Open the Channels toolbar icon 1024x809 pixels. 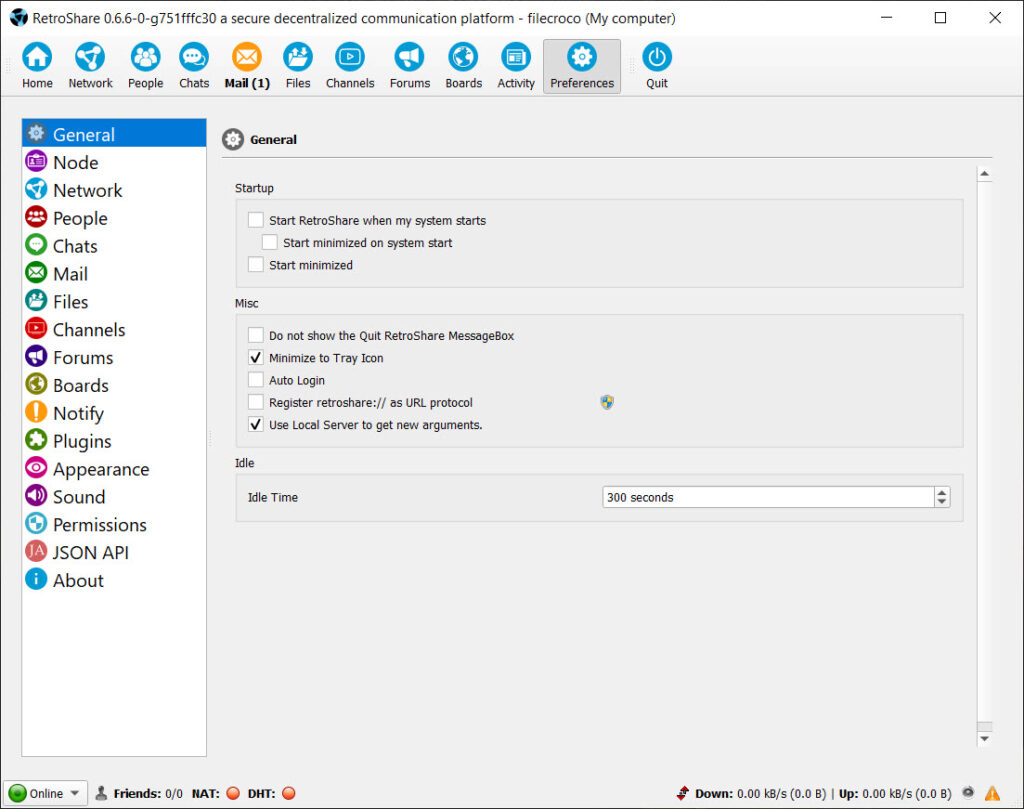(350, 66)
